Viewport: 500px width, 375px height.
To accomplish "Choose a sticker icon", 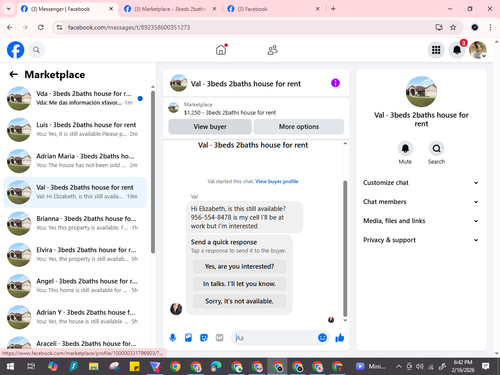I will (x=204, y=338).
